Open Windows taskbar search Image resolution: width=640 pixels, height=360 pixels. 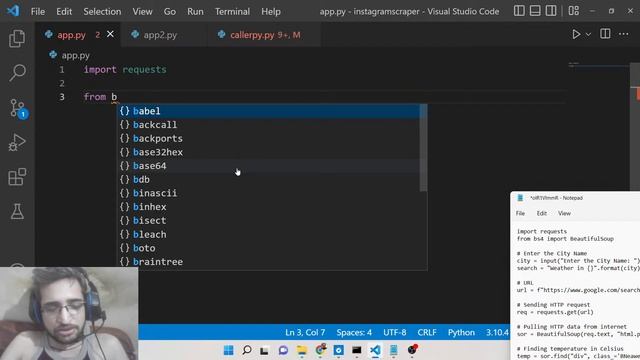pos(247,350)
